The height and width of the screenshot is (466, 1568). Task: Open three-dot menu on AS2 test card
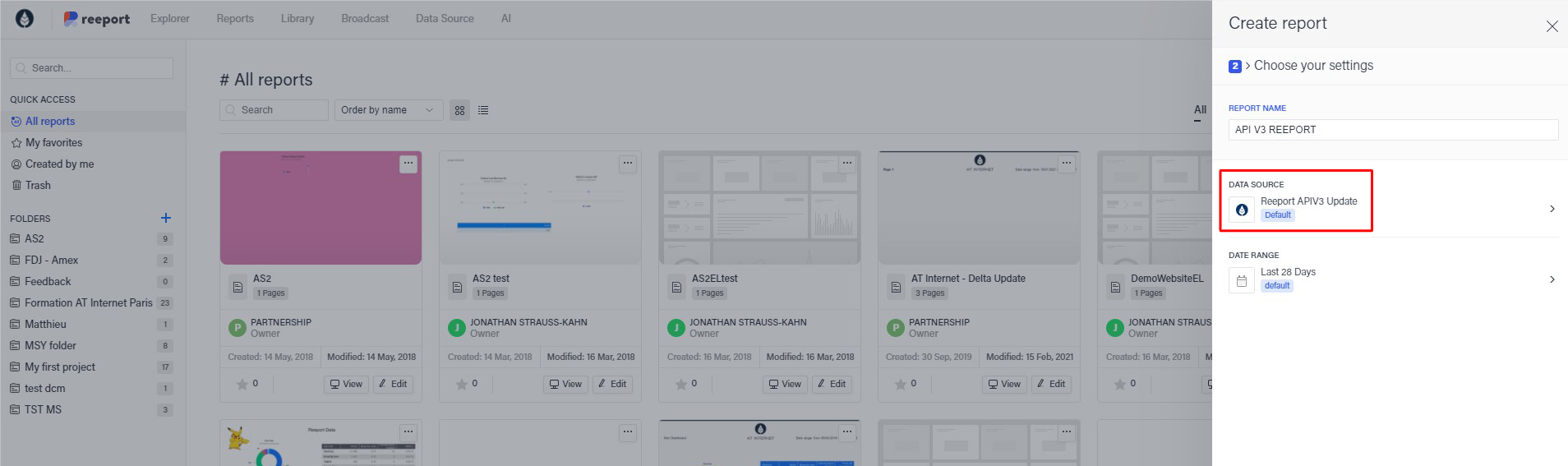click(627, 164)
